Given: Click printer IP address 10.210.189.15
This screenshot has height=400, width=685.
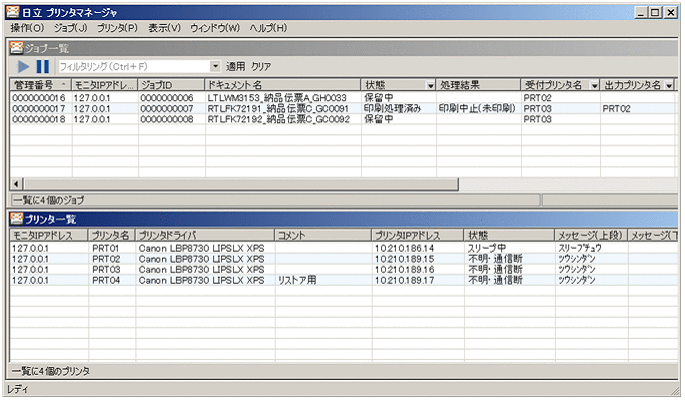Looking at the screenshot, I should 404,259.
